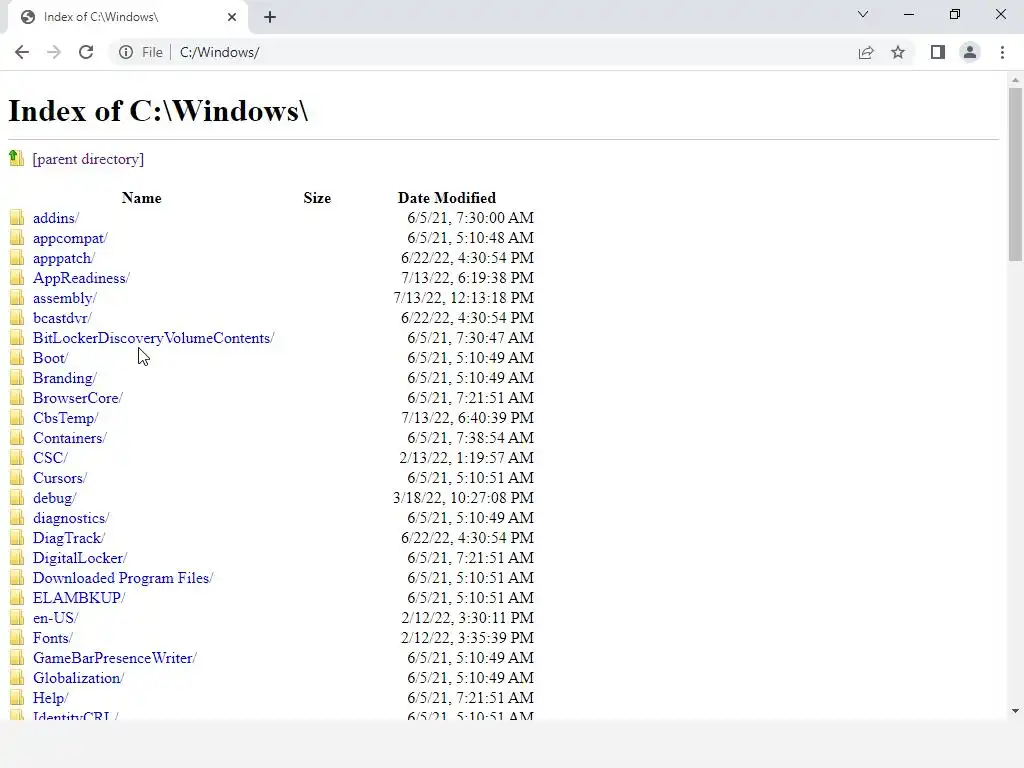The height and width of the screenshot is (768, 1024).
Task: Click the folder icon beside CbsTemp
Action: [17, 417]
